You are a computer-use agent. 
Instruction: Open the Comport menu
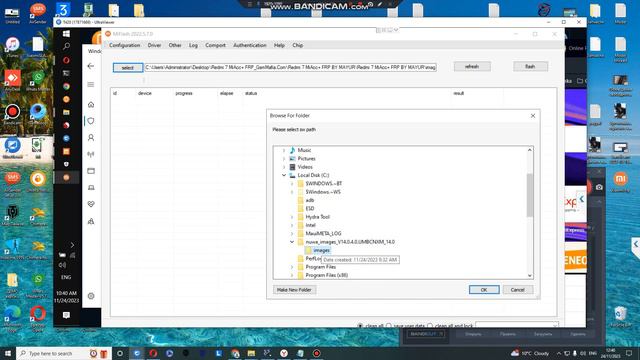click(216, 45)
